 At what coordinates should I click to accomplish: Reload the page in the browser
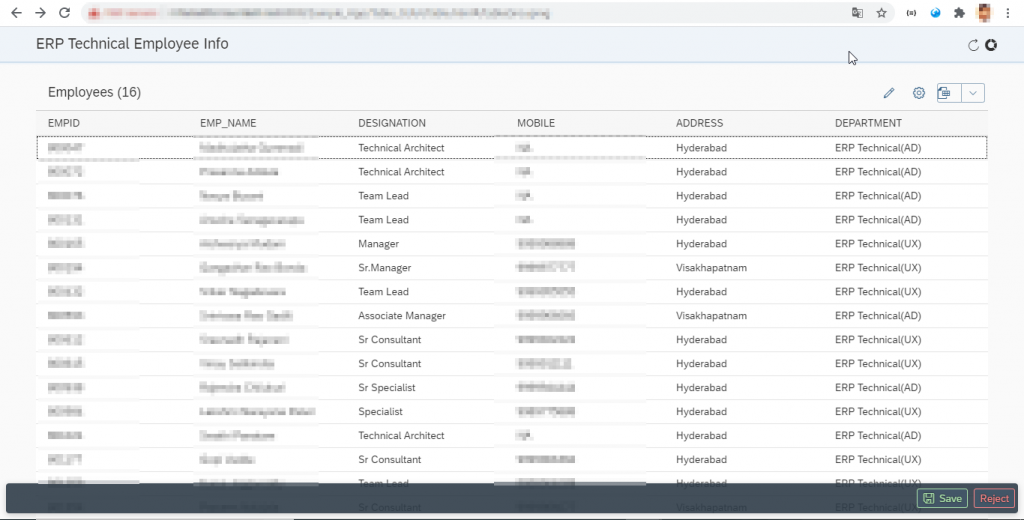coord(64,13)
